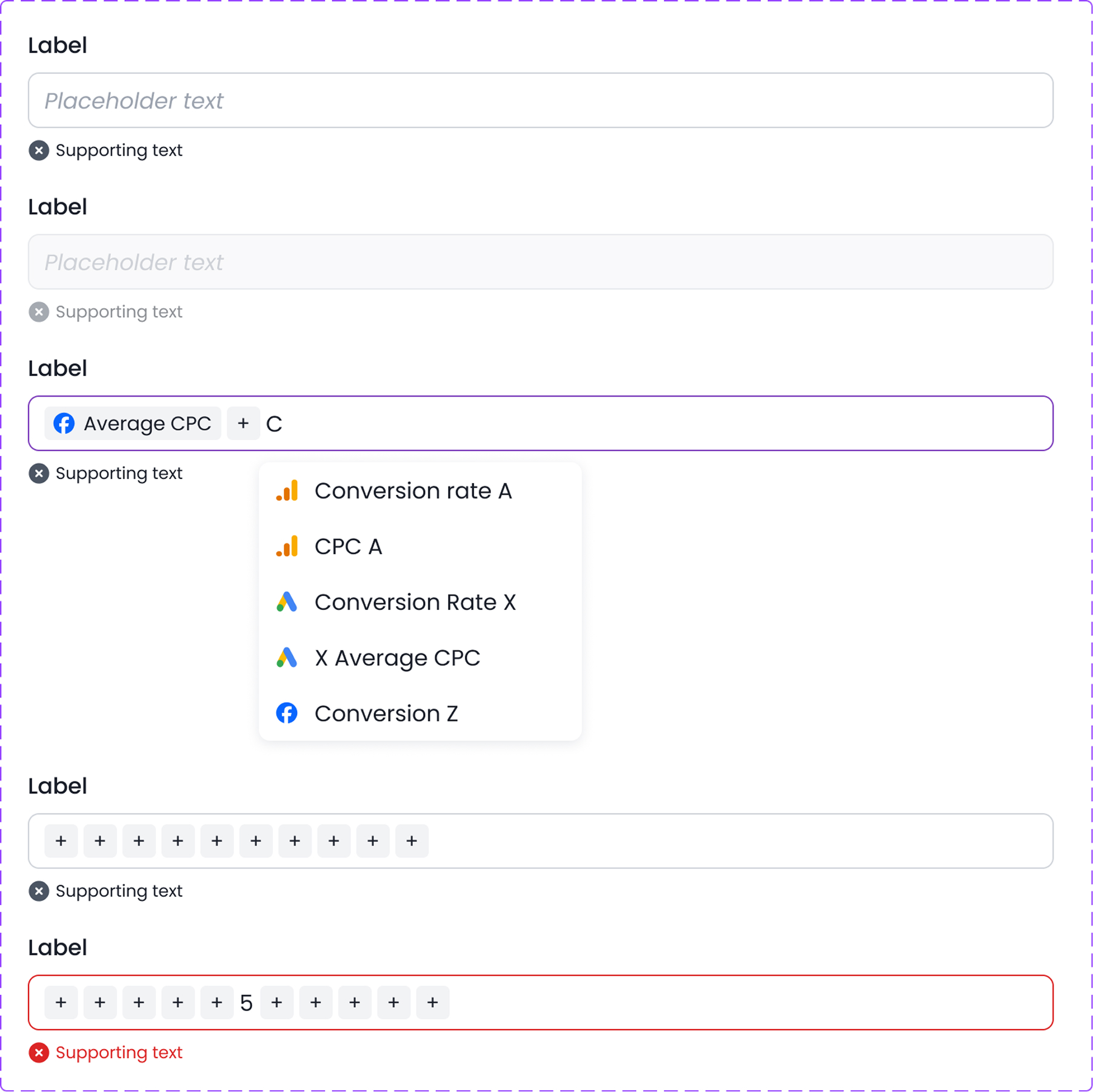Click the Google Ads icon beside Conversion Rate X
The image size is (1093, 1092).
[287, 602]
